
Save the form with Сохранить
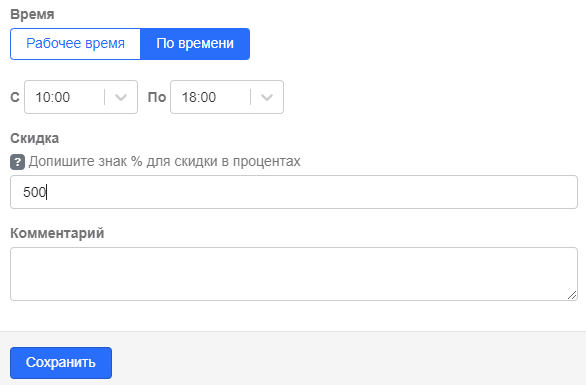tap(61, 363)
